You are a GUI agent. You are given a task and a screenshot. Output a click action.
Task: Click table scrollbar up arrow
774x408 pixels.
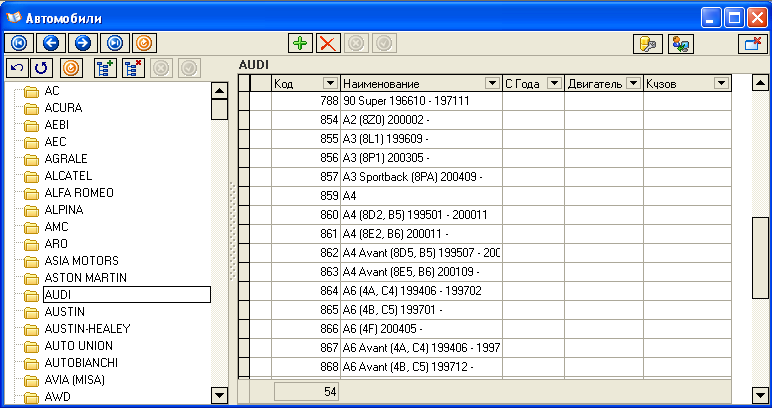[761, 83]
